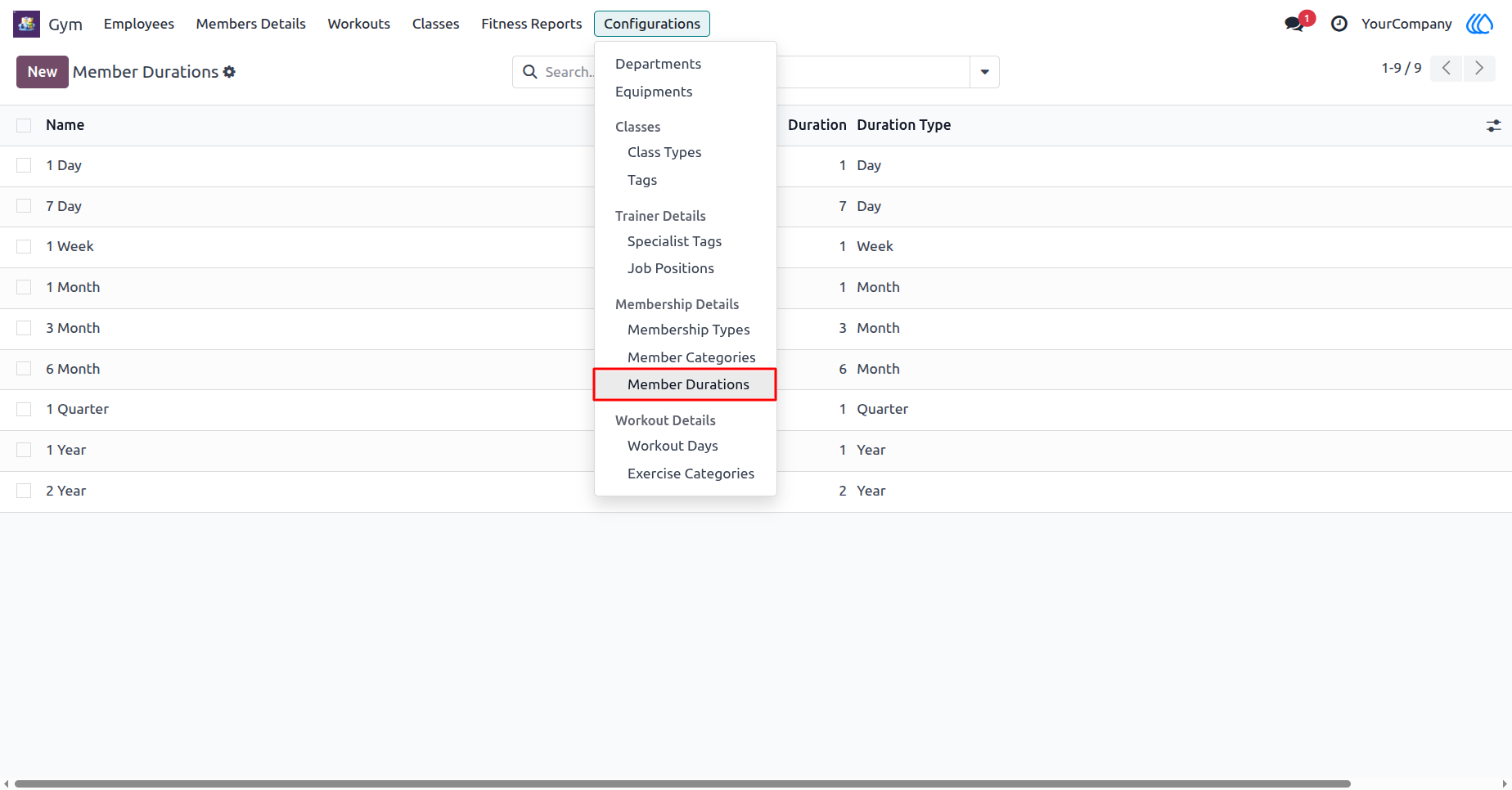
Task: Expand the search filter dropdown arrow
Action: coord(985,72)
